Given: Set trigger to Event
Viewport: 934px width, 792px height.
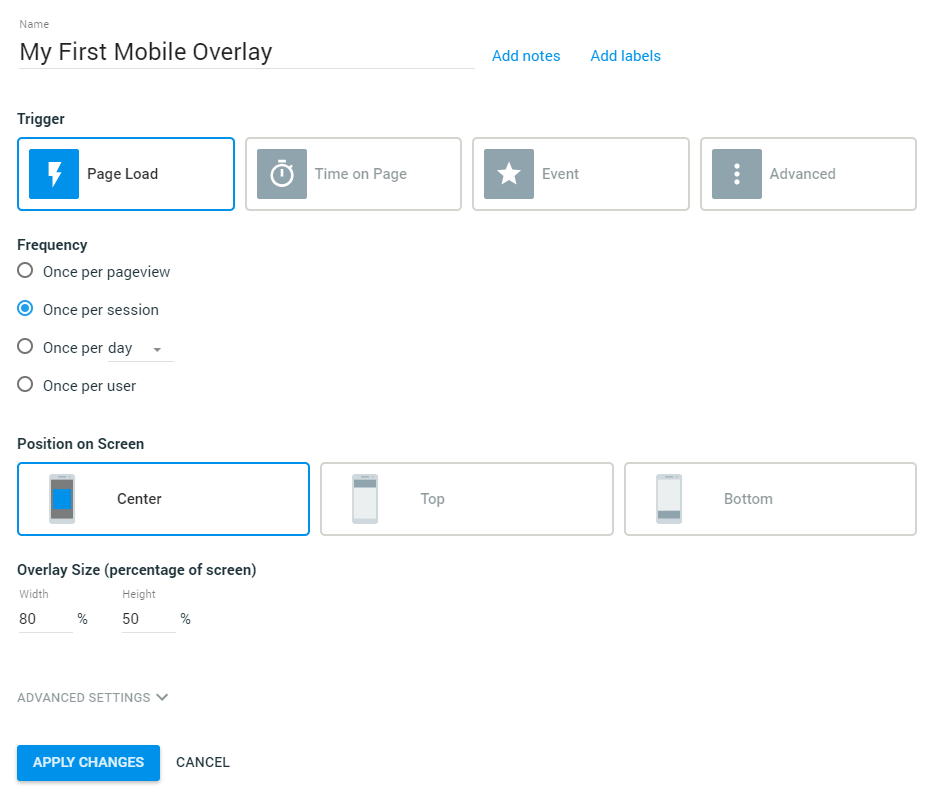Looking at the screenshot, I should [x=581, y=174].
